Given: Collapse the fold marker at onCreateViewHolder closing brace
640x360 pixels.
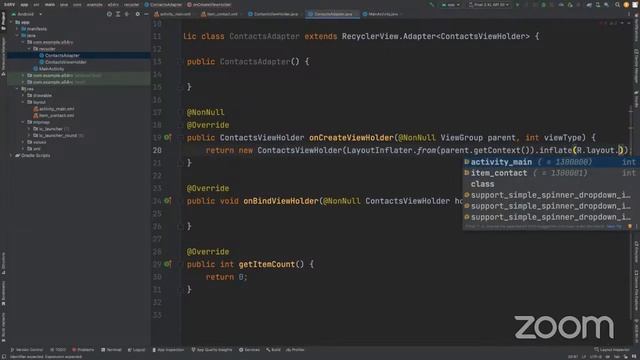Looking at the screenshot, I should (x=180, y=163).
